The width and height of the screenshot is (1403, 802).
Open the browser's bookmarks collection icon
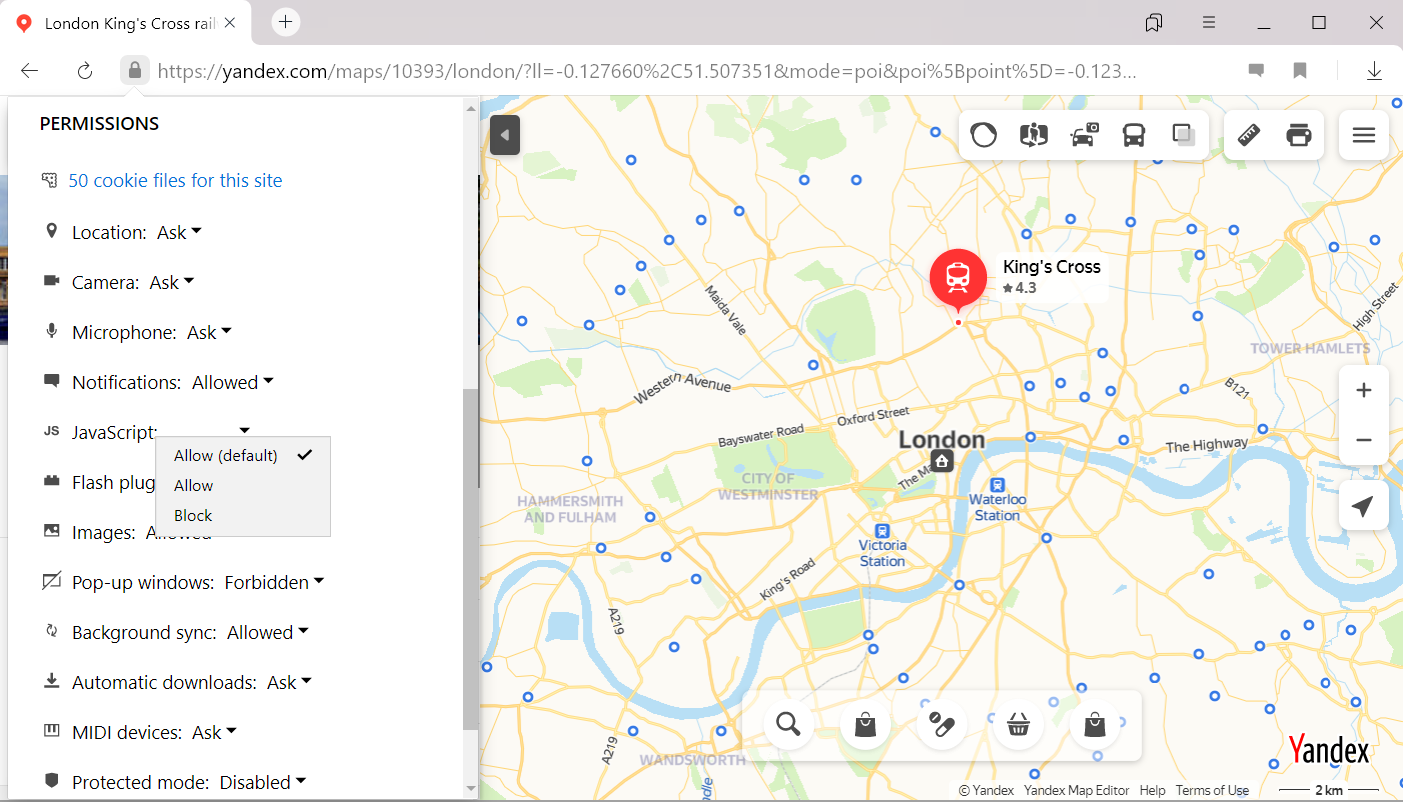[x=1154, y=23]
